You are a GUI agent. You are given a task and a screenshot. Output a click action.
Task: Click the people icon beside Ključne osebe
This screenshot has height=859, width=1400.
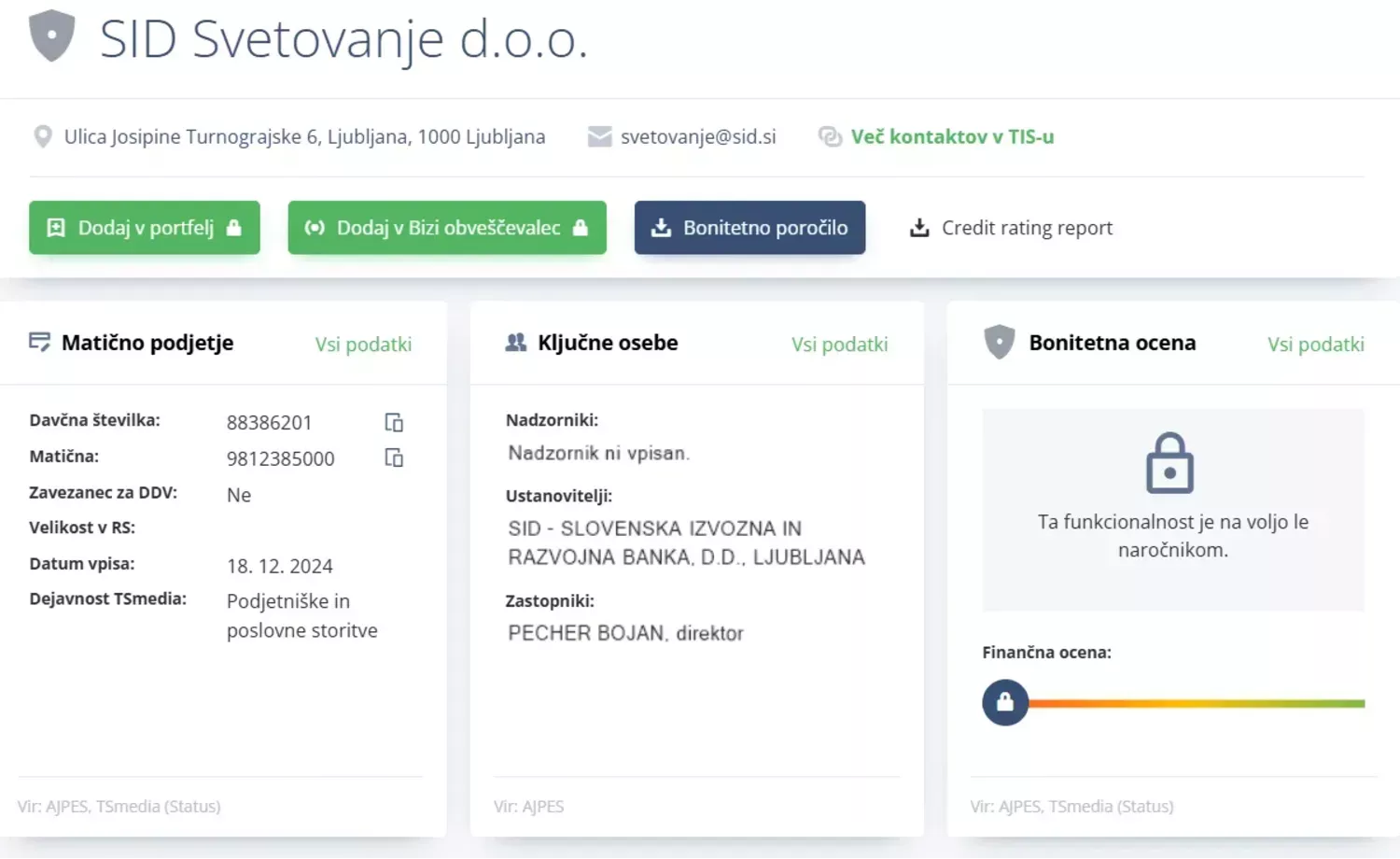[x=515, y=343]
